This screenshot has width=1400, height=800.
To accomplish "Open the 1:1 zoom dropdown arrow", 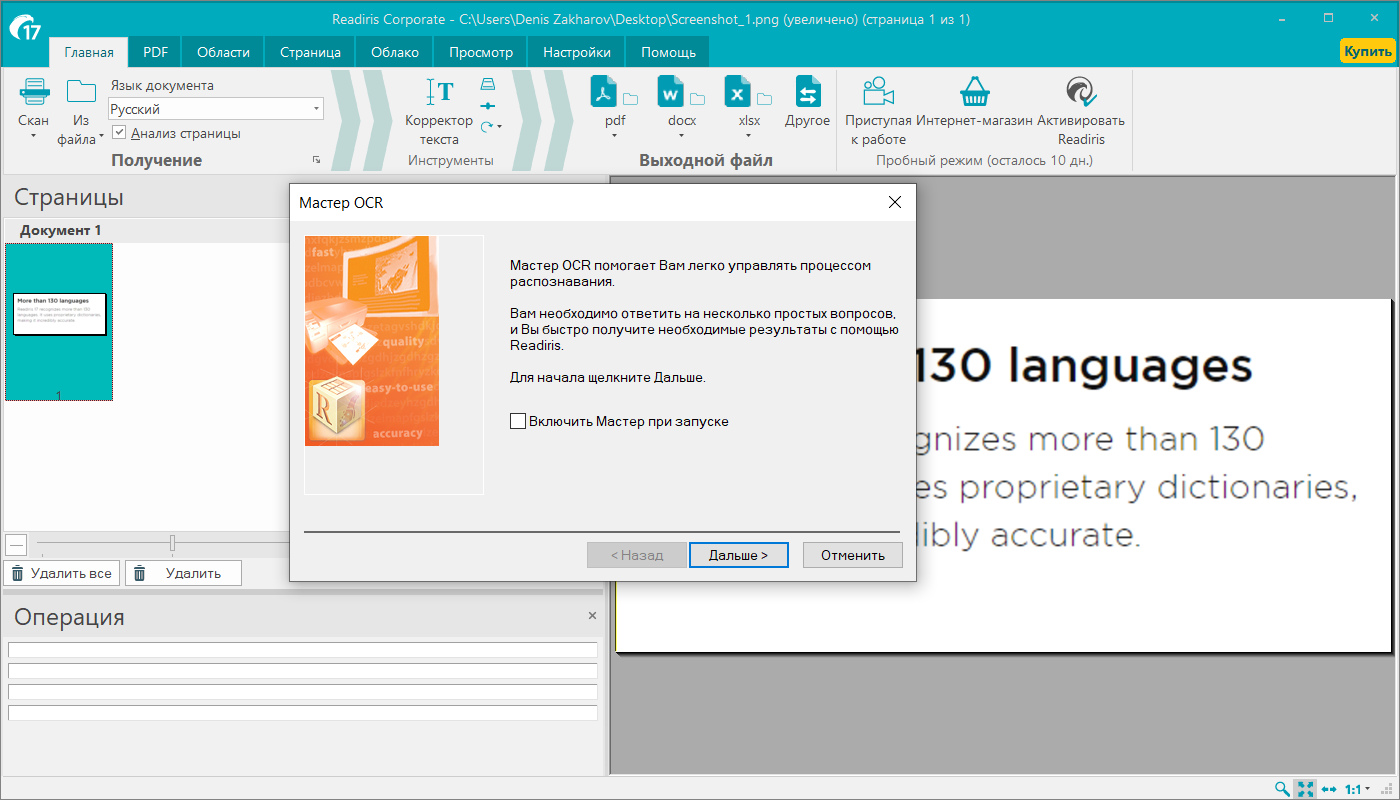I will click(x=1367, y=789).
